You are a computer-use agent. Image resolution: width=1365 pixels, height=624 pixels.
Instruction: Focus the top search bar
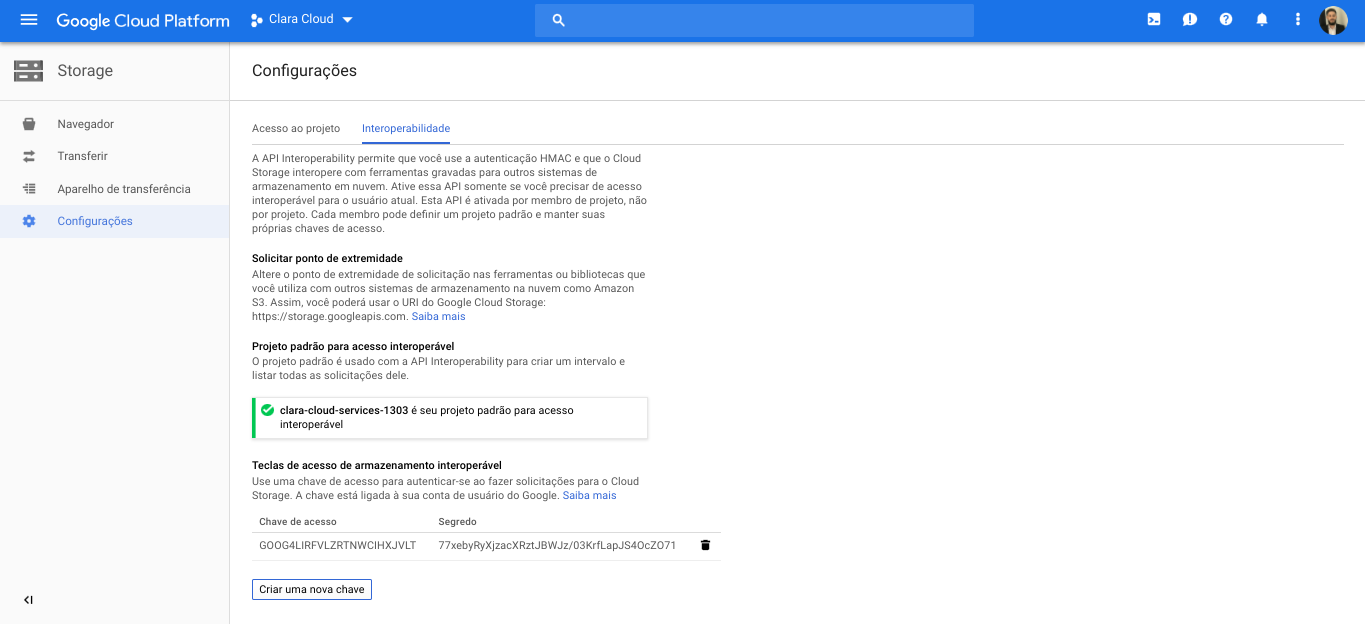click(754, 20)
